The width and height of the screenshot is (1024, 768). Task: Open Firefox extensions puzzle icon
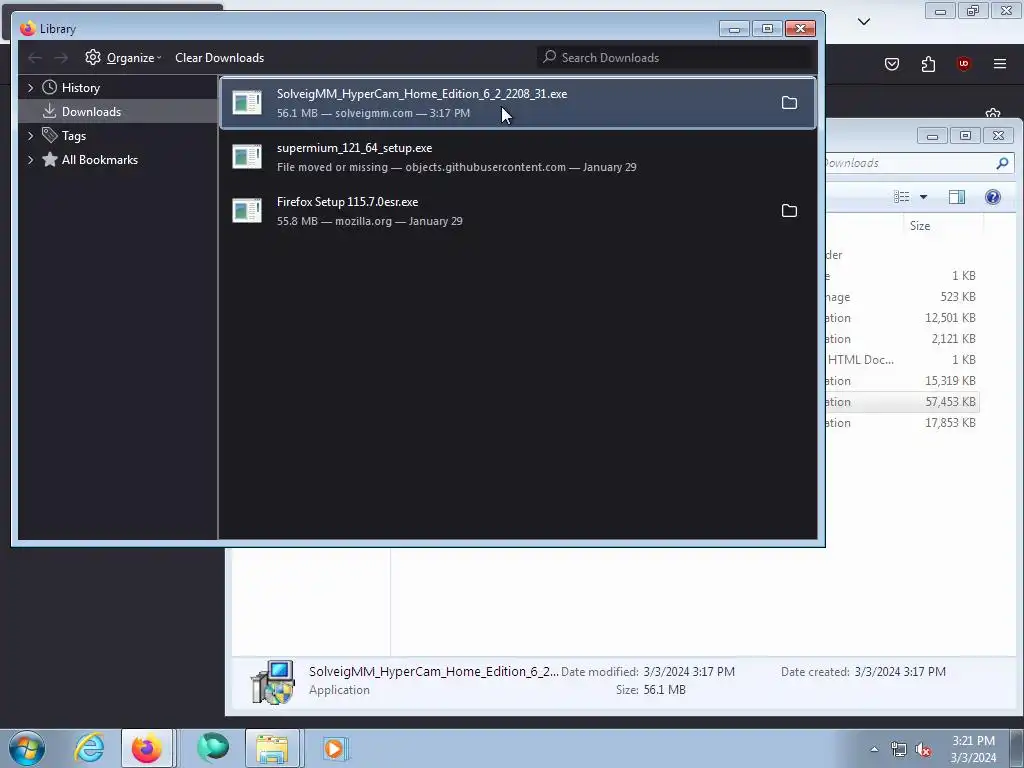[928, 63]
